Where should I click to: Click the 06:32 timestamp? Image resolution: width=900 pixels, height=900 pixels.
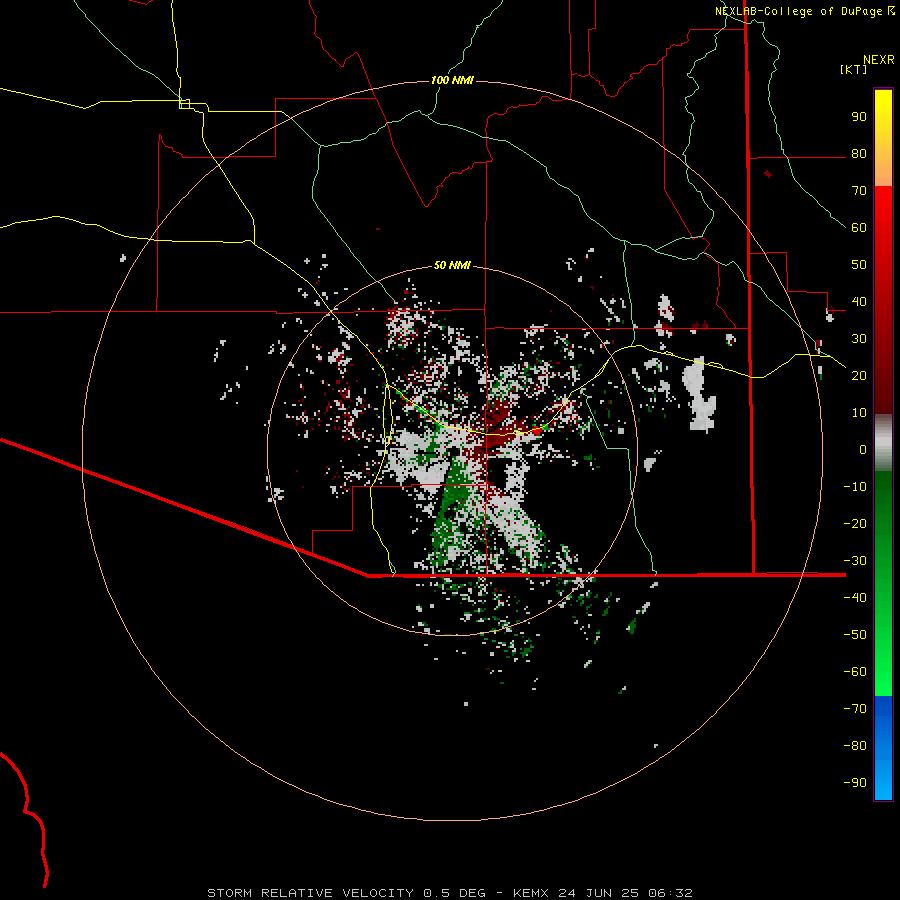click(670, 893)
